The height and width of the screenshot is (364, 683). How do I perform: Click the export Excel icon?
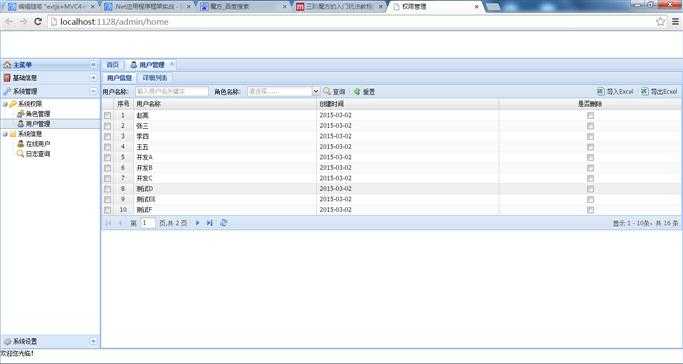pos(645,91)
